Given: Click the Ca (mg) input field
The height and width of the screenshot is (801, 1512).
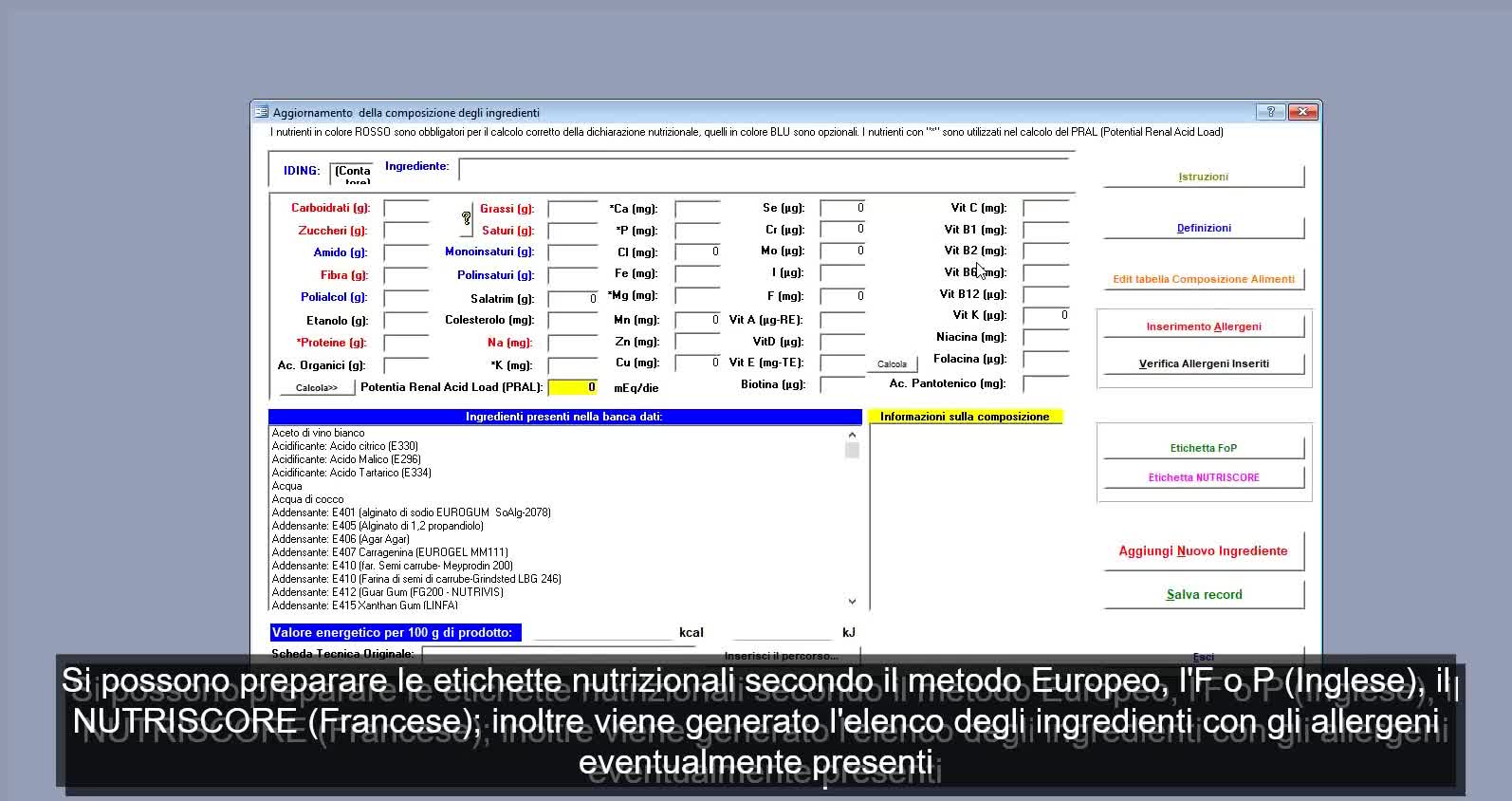Looking at the screenshot, I should click(x=697, y=209).
